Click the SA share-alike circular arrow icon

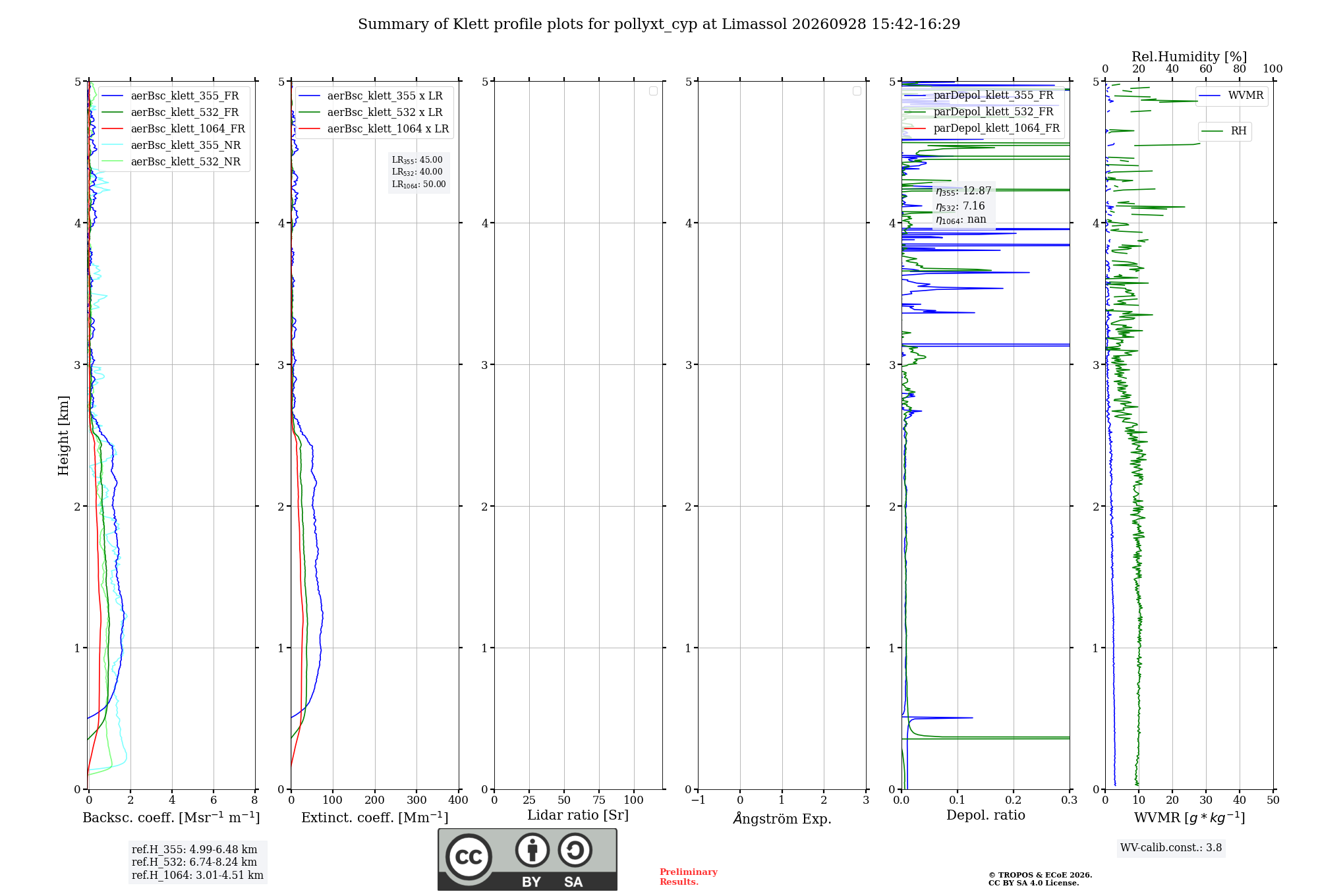[x=575, y=850]
